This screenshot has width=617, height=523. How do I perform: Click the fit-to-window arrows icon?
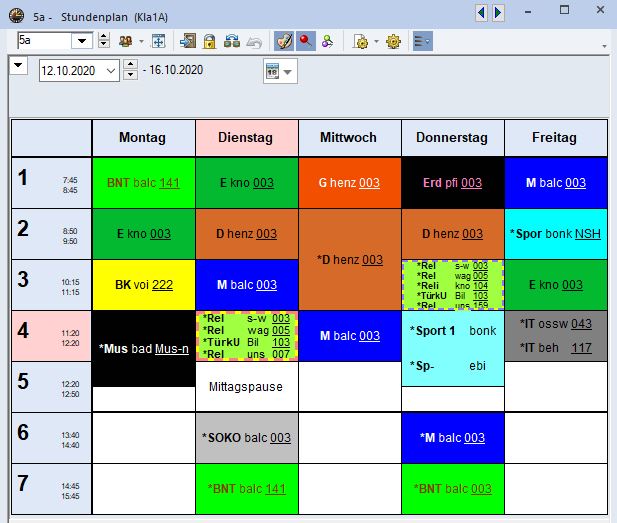pyautogui.click(x=158, y=41)
